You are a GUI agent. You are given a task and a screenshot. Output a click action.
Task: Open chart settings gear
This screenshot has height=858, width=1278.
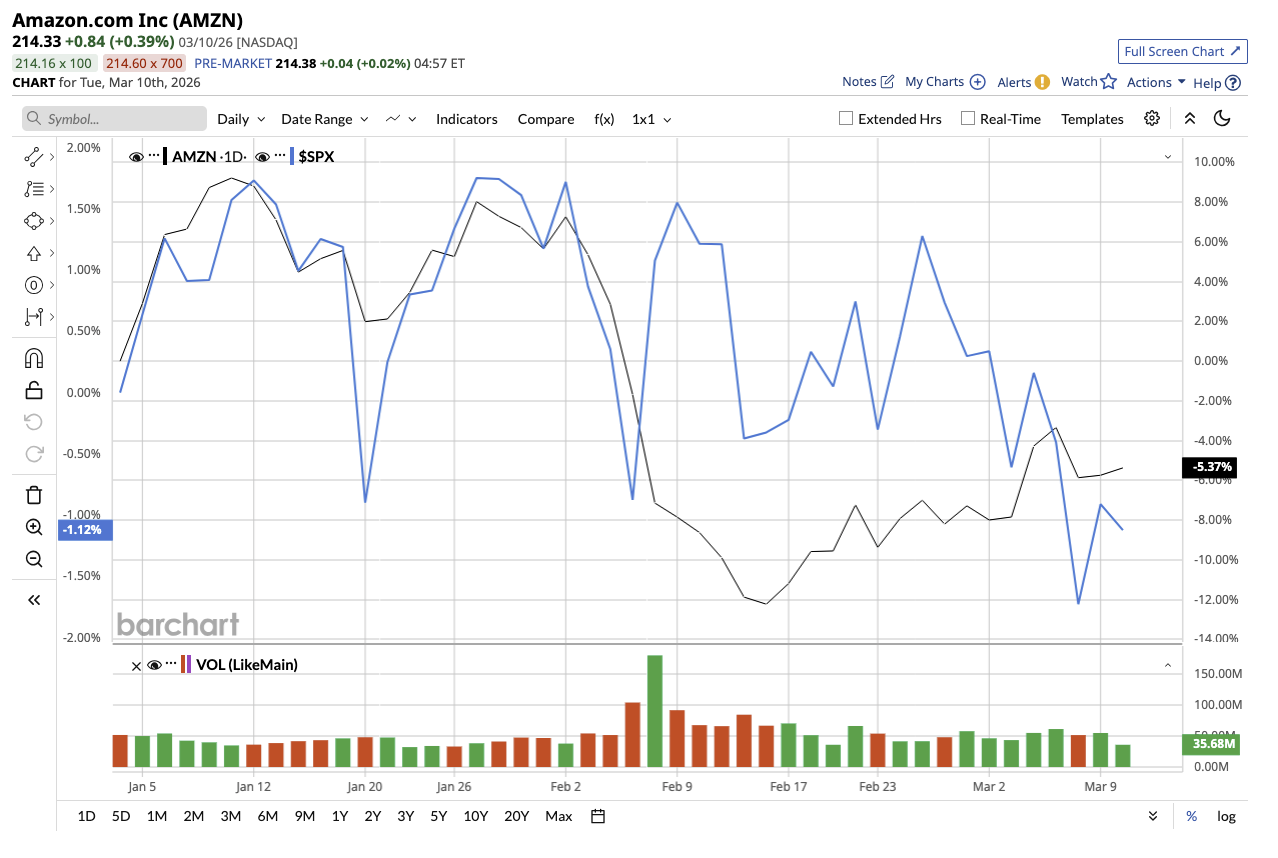click(1152, 118)
